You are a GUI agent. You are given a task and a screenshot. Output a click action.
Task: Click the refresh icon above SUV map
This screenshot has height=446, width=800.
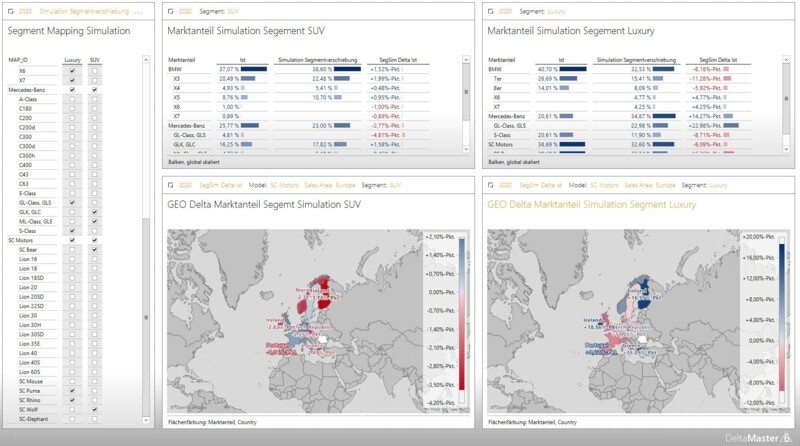[x=171, y=185]
